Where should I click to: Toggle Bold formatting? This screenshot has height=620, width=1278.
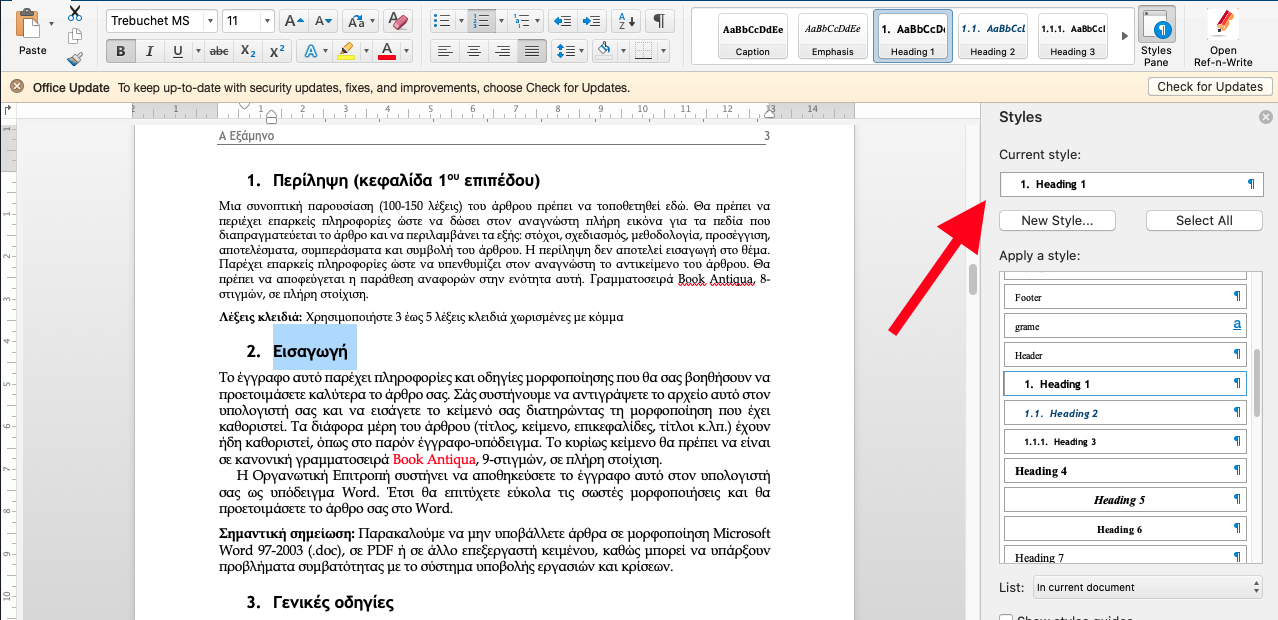(x=121, y=52)
